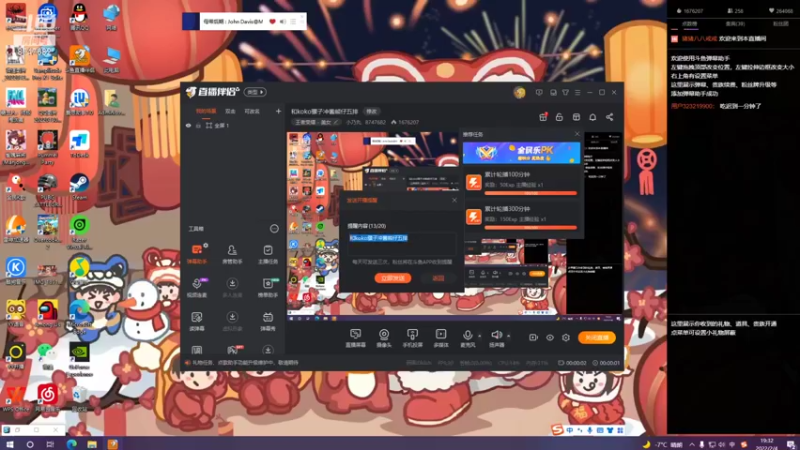
Task: Edit the stream category tag
Action: [x=317, y=122]
